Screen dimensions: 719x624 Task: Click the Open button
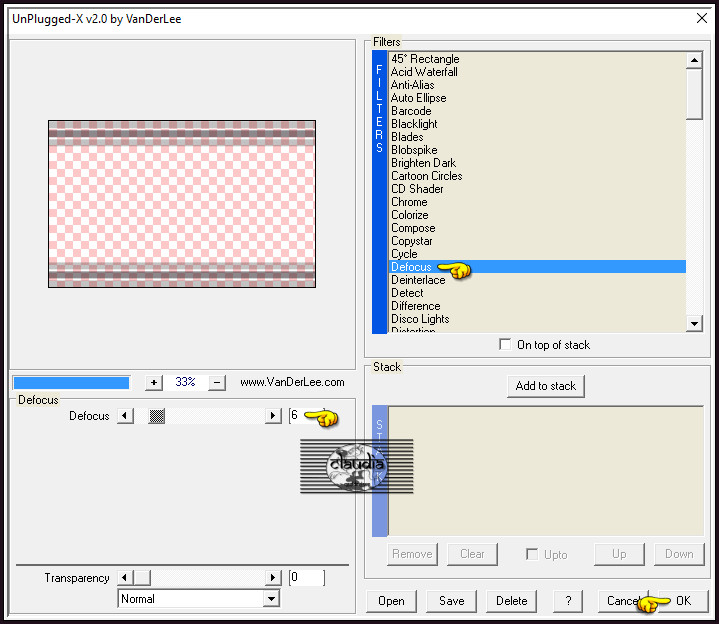(391, 601)
